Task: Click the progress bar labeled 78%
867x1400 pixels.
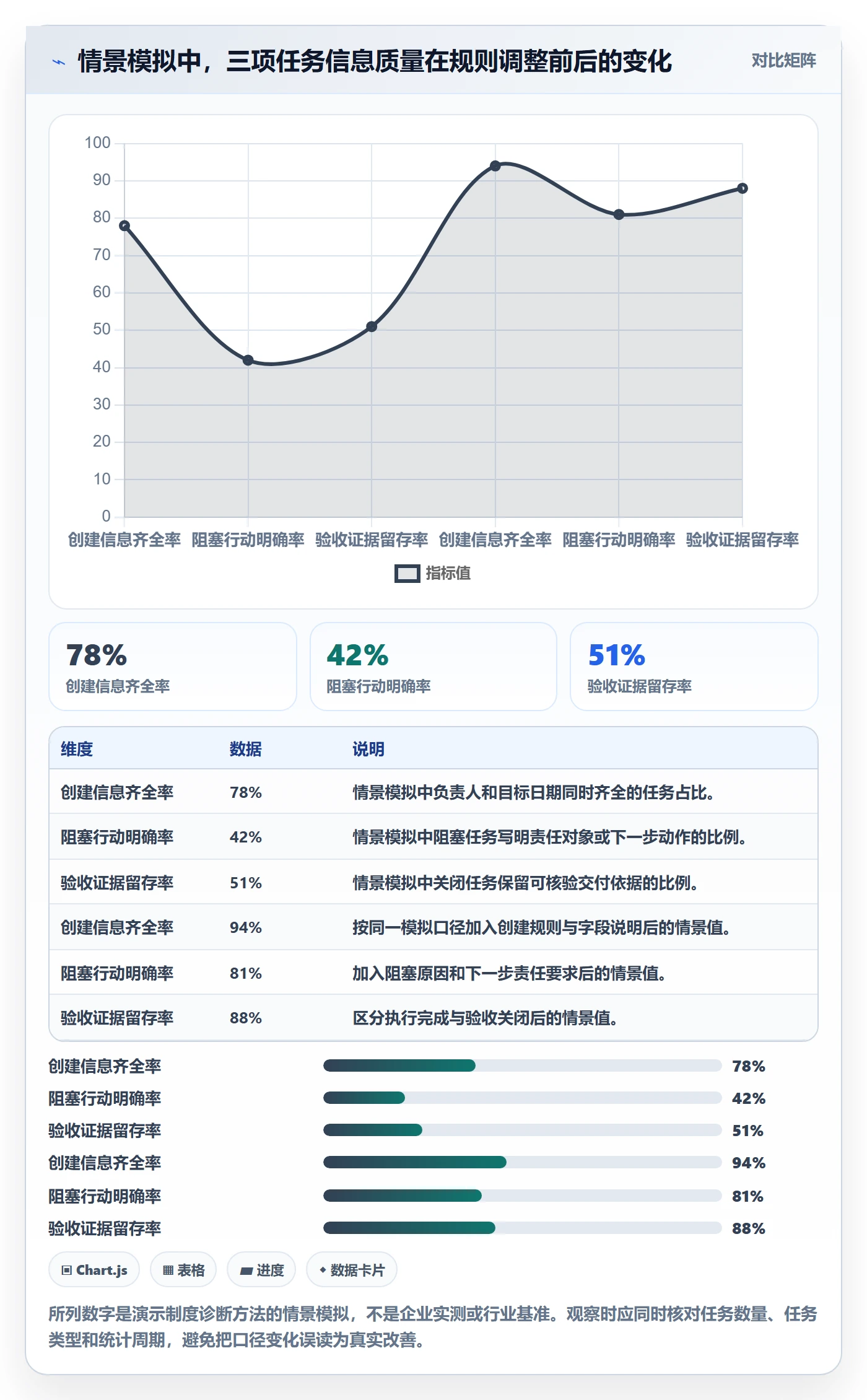Action: pos(522,1065)
